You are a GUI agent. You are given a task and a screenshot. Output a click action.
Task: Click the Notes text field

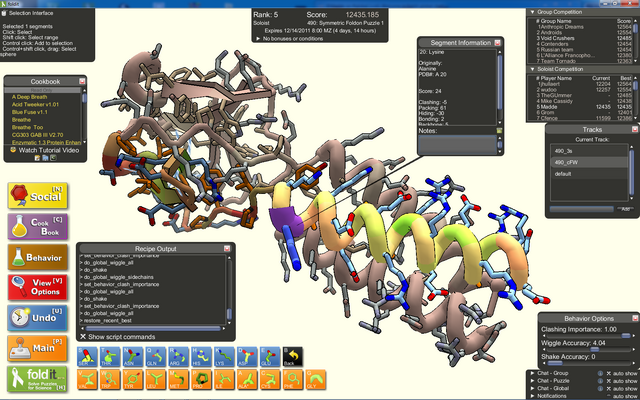pyautogui.click(x=457, y=145)
